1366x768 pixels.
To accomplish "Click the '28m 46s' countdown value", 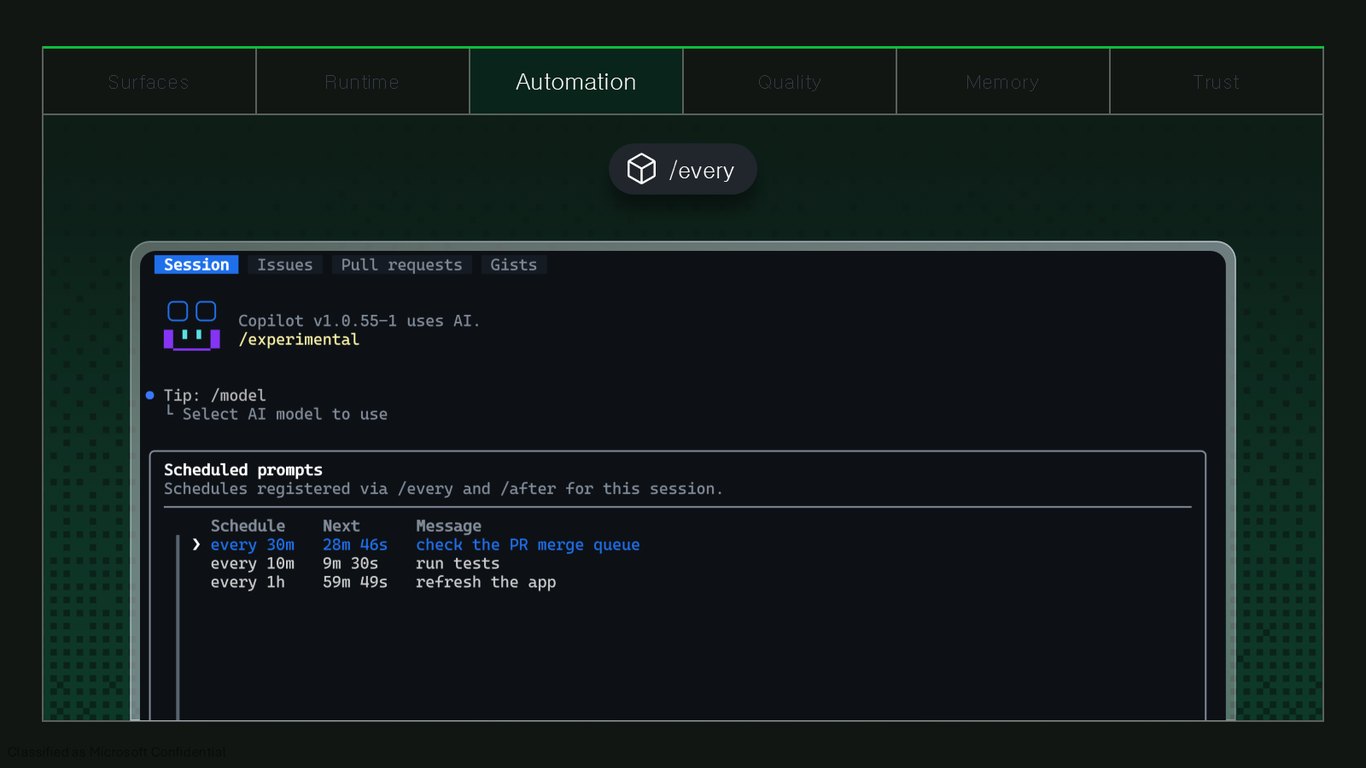I will (x=355, y=545).
